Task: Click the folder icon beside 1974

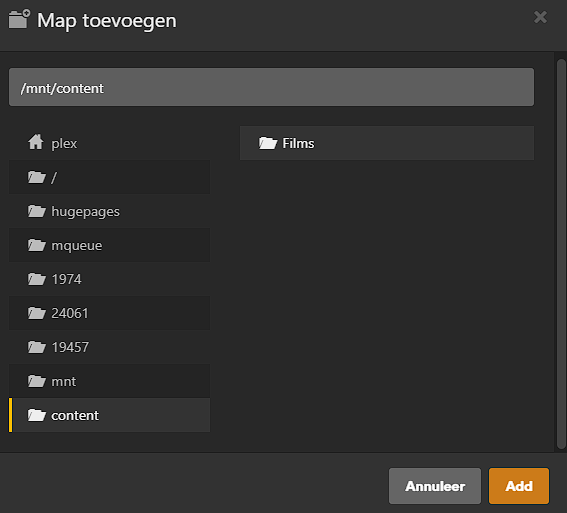Action: point(37,279)
